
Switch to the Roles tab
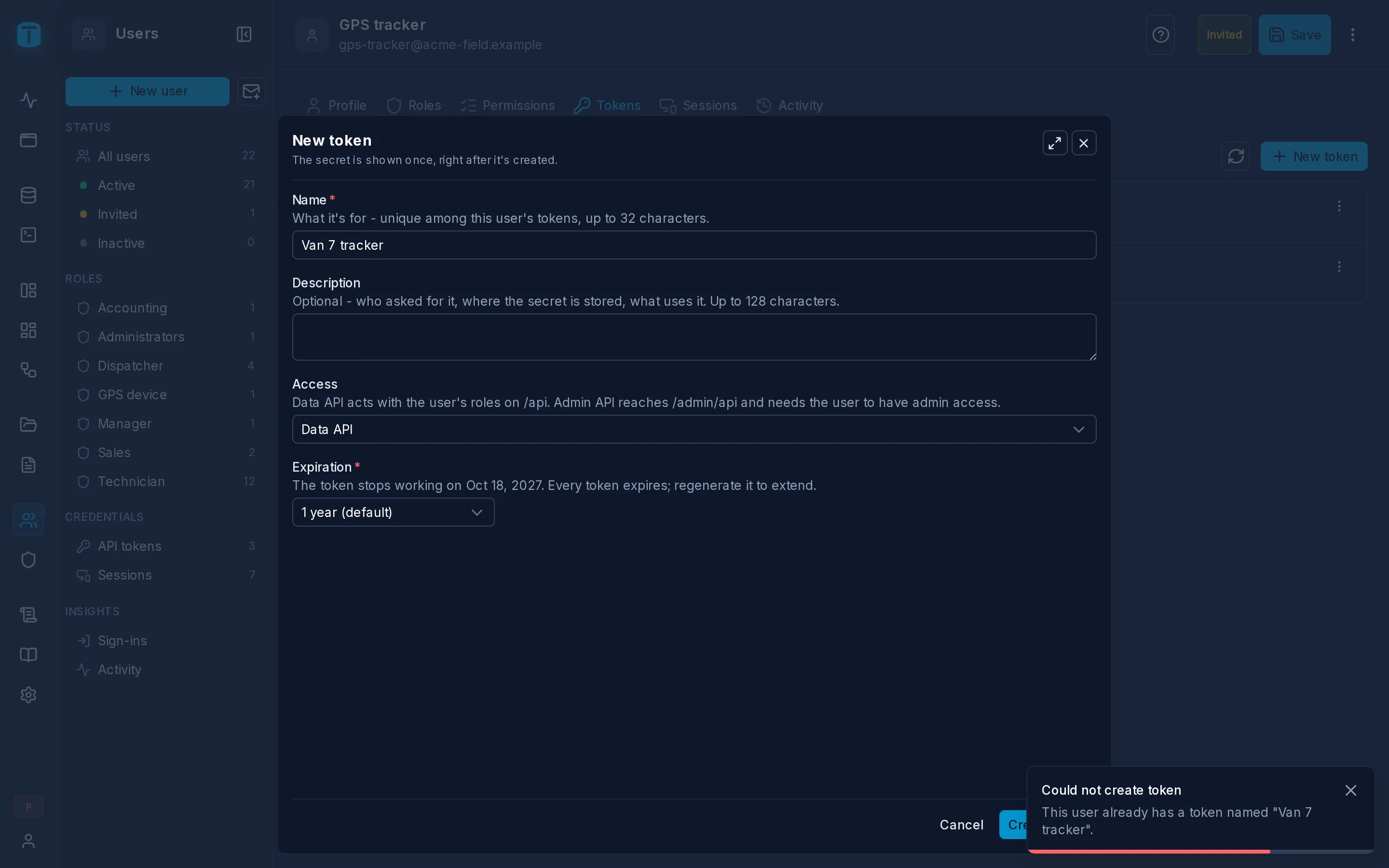pos(414,106)
